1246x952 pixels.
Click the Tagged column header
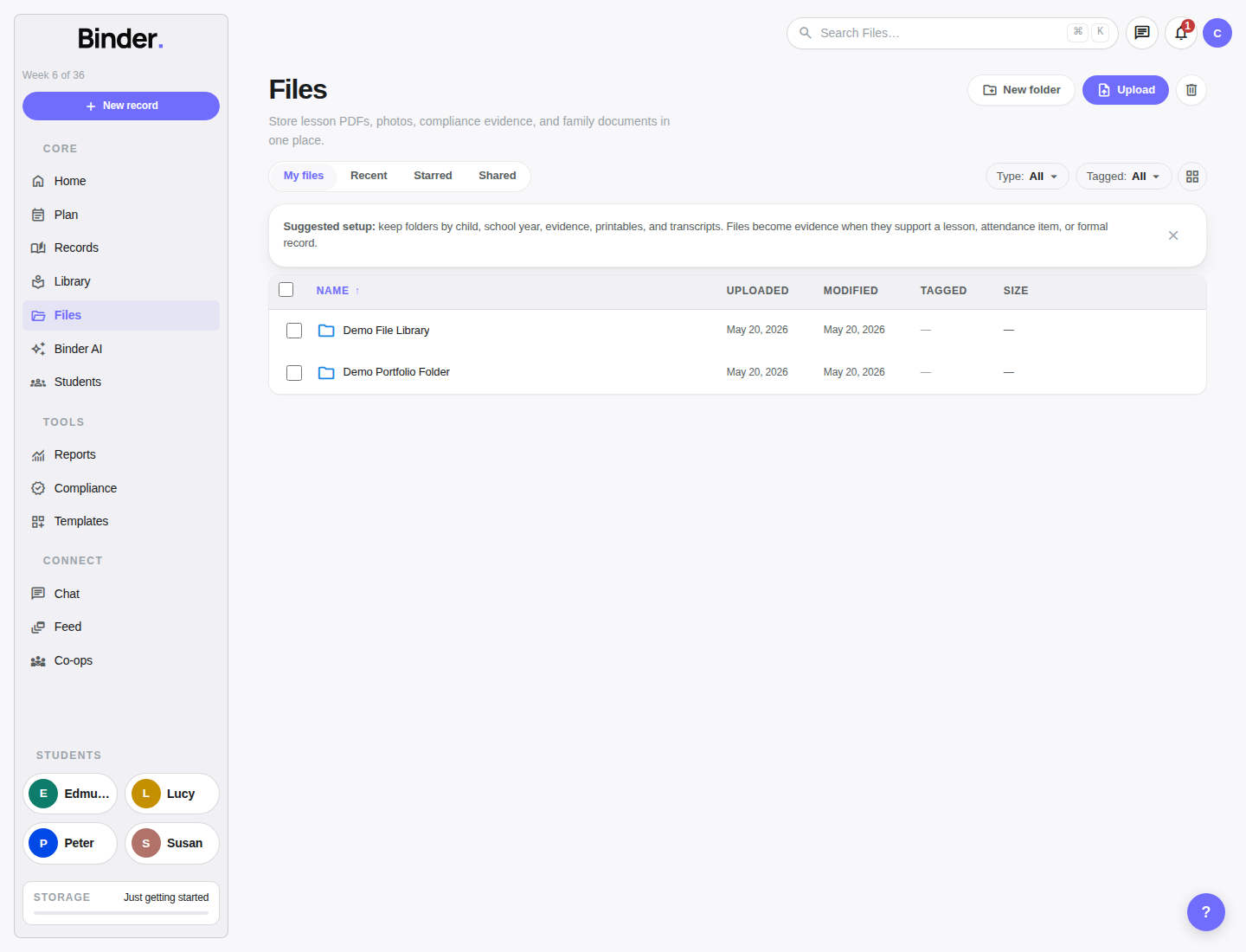pyautogui.click(x=943, y=291)
